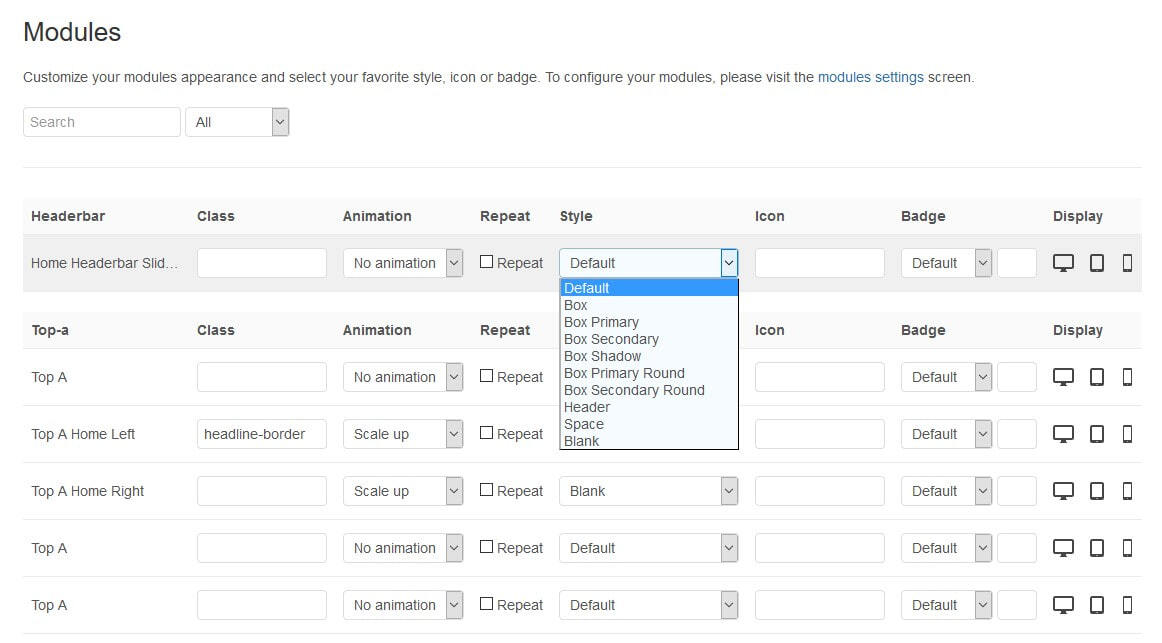The height and width of the screenshot is (643, 1162).
Task: Toggle tablet display icon for Top A Home Right
Action: (x=1096, y=491)
